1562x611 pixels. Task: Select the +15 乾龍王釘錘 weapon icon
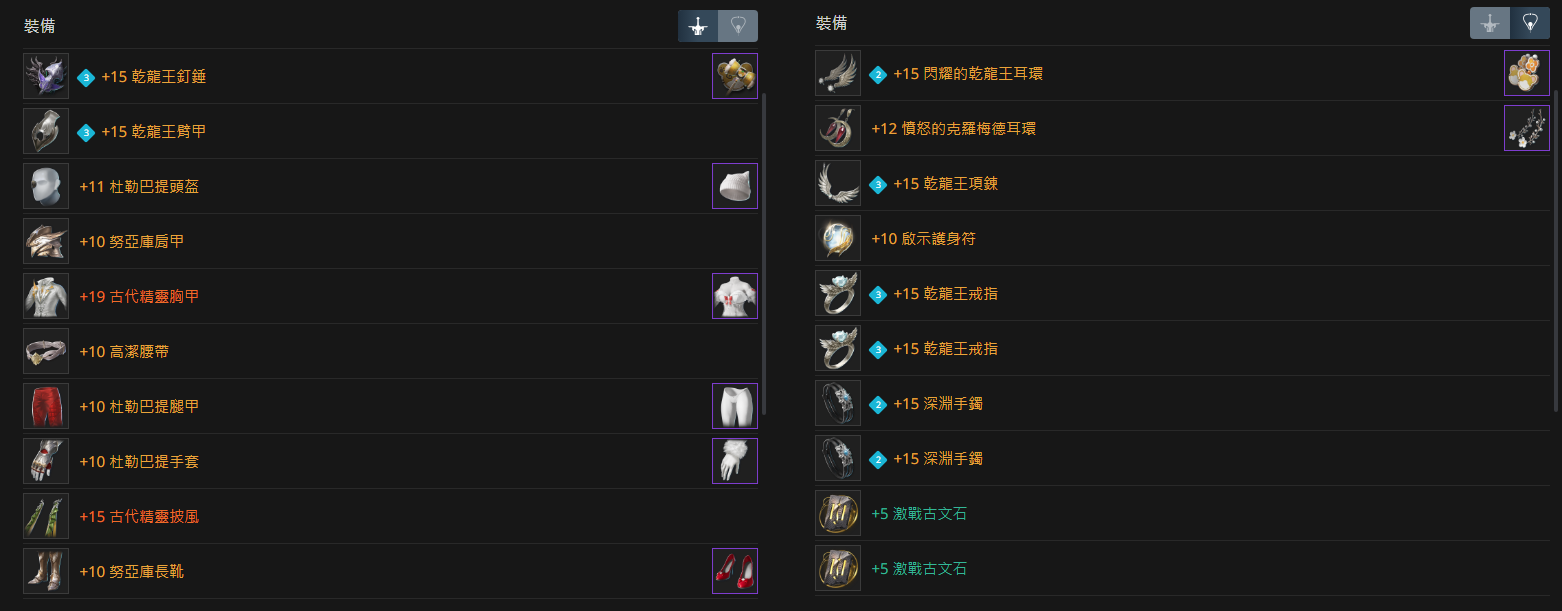(x=46, y=76)
